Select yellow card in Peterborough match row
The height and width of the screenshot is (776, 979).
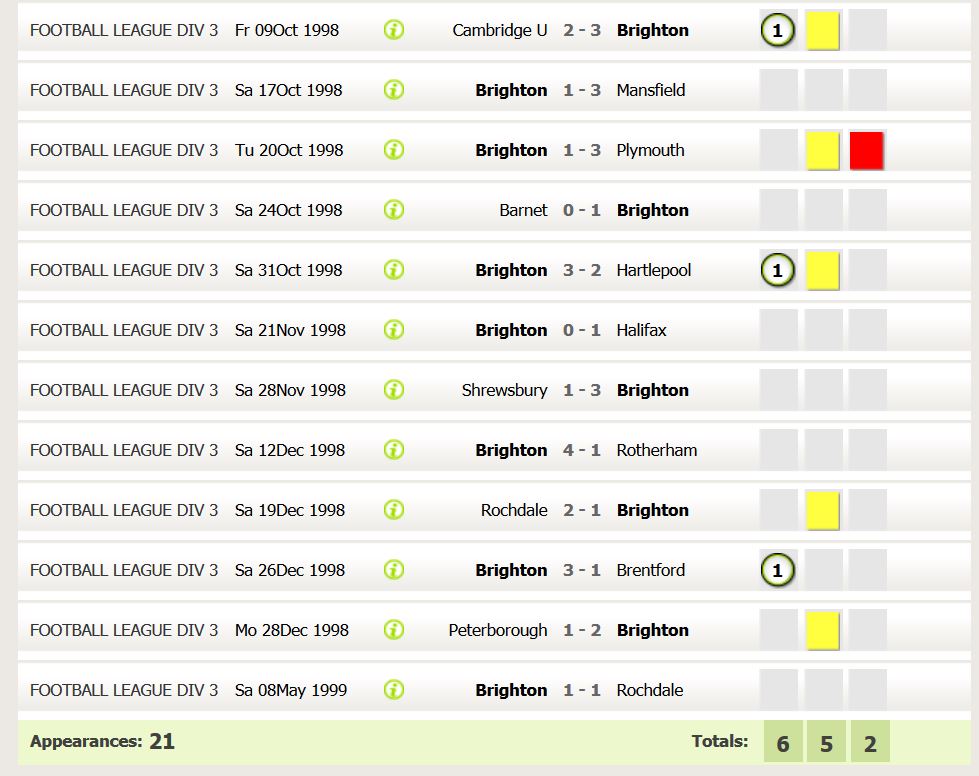click(x=823, y=630)
